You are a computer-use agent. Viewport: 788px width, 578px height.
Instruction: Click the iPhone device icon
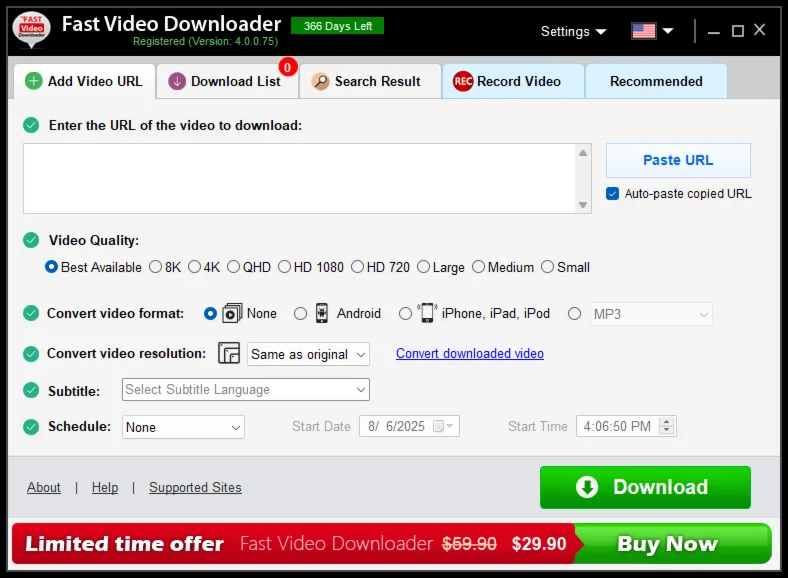[427, 313]
